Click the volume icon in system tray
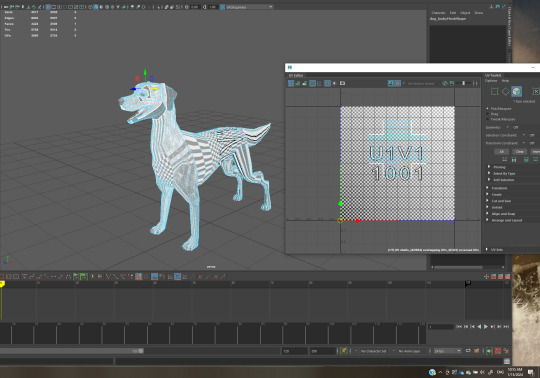Viewport: 540px width, 378px height. tap(482, 372)
